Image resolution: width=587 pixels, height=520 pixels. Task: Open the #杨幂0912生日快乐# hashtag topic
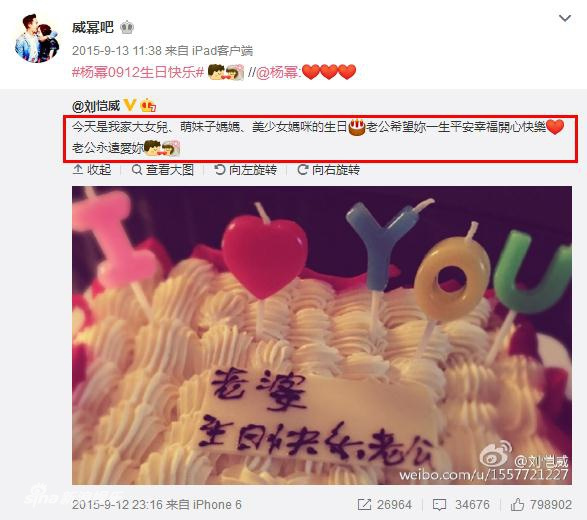(x=137, y=72)
